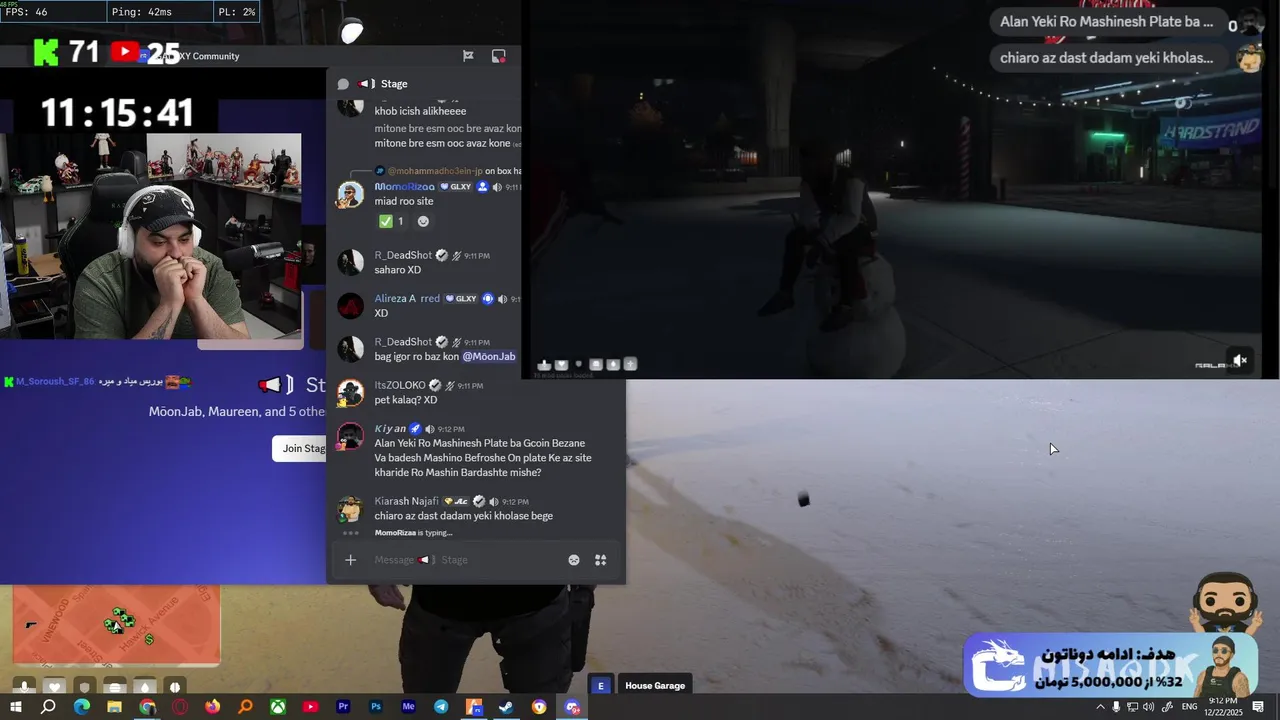1280x720 pixels.
Task: Click the microphone tray icon
Action: [x=1116, y=707]
